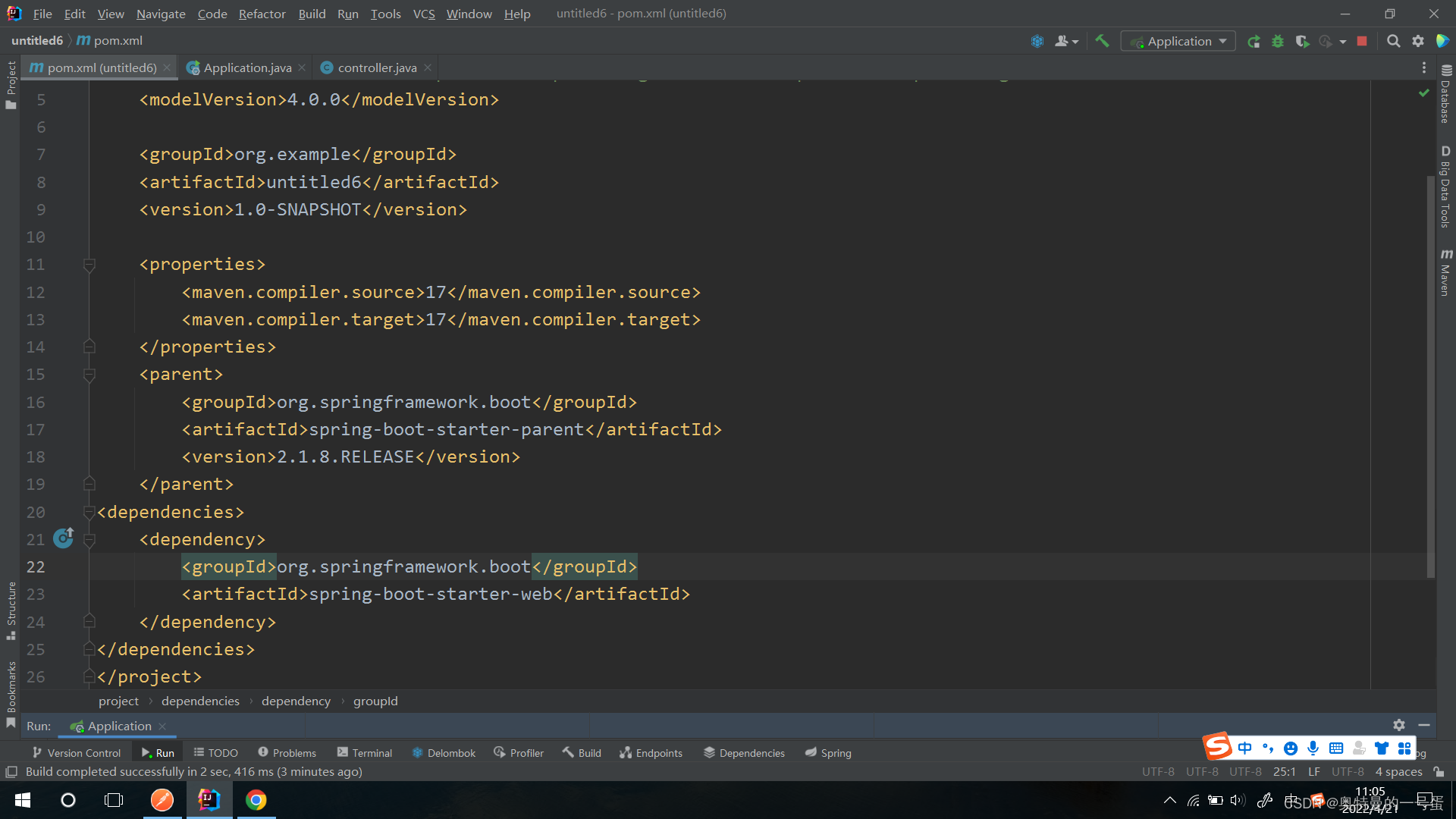Image resolution: width=1456 pixels, height=819 pixels.
Task: Hide the Run tool window with minus icon
Action: [1424, 725]
